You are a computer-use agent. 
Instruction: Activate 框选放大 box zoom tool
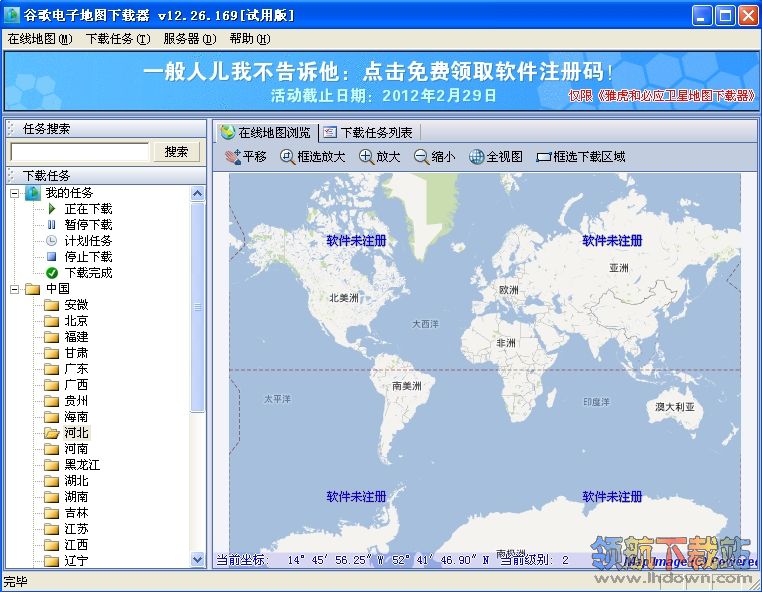point(312,157)
